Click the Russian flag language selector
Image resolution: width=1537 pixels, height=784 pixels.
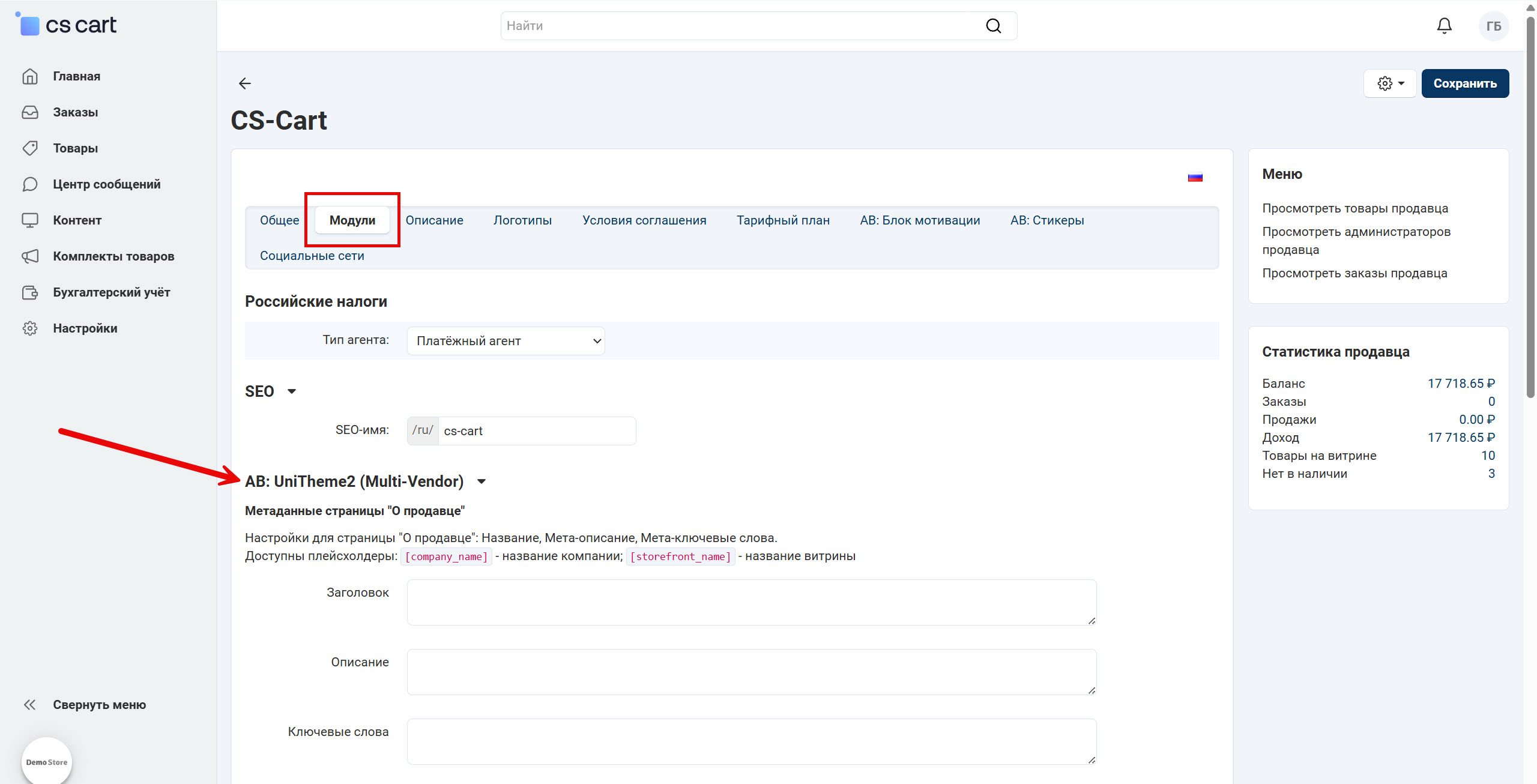[x=1195, y=177]
